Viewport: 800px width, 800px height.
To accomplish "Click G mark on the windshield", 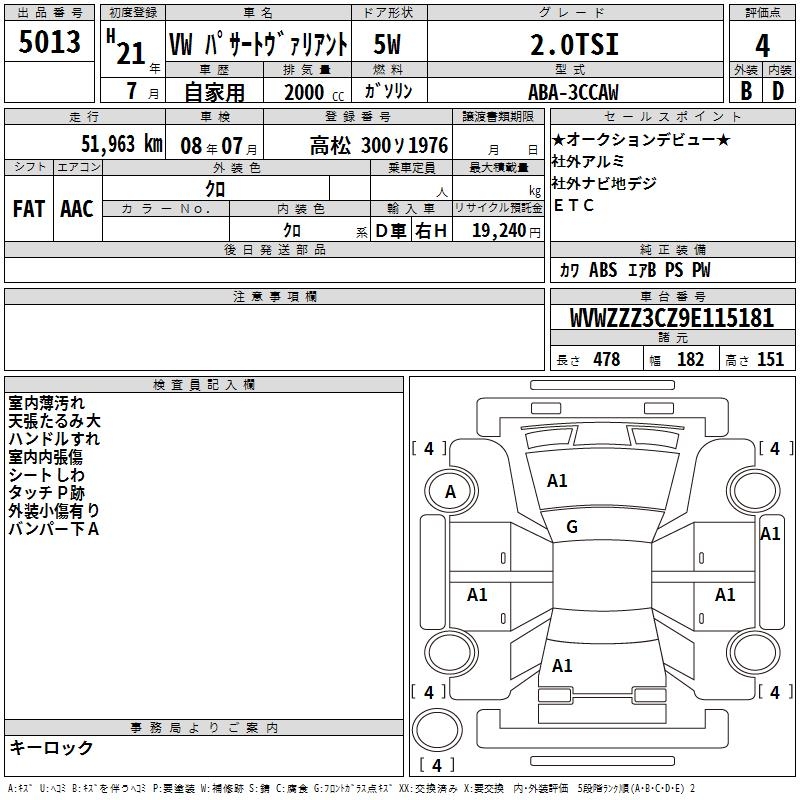I will (572, 527).
